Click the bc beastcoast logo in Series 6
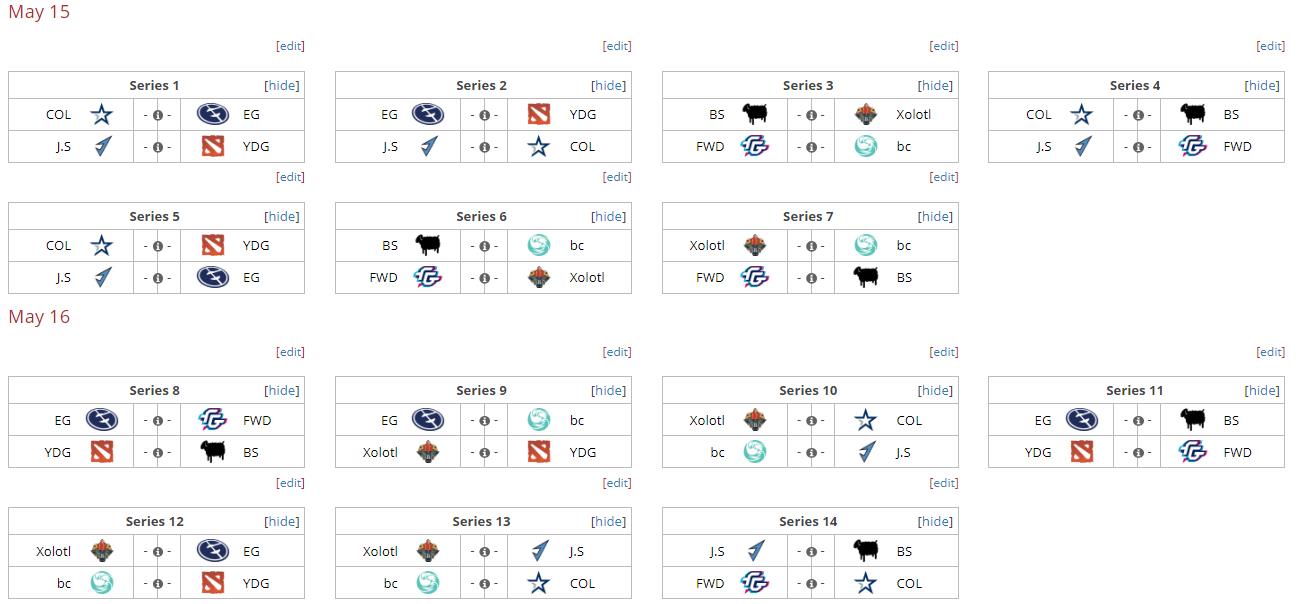Screen dimensions: 1309x604 coord(539,246)
